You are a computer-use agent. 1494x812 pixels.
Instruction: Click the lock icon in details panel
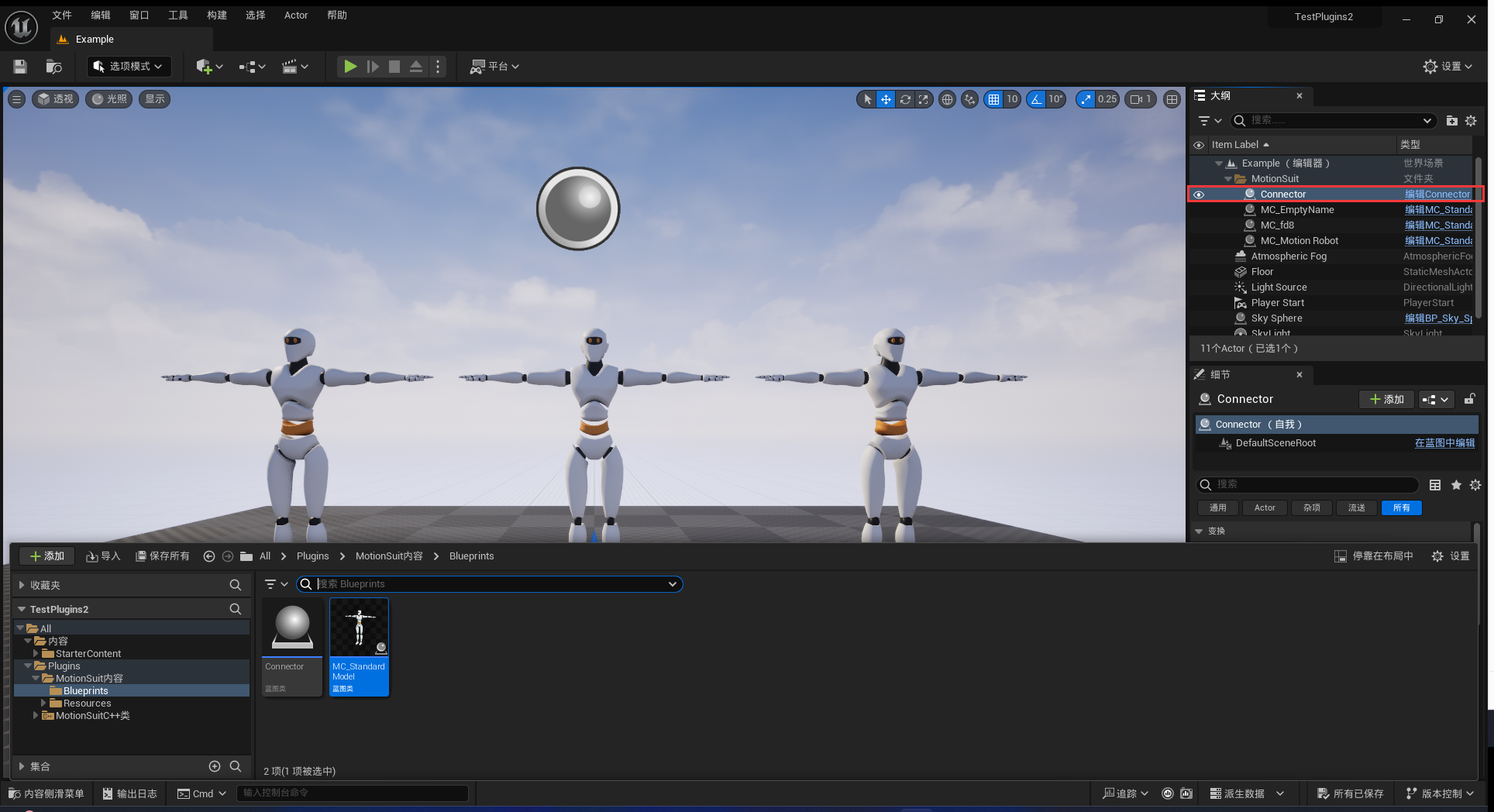point(1468,399)
